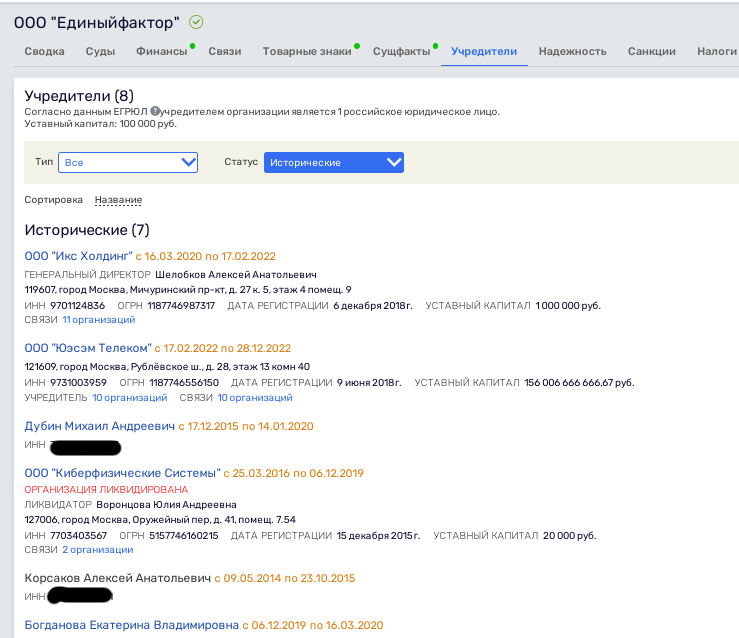Click the green verified checkmark icon

(x=196, y=22)
